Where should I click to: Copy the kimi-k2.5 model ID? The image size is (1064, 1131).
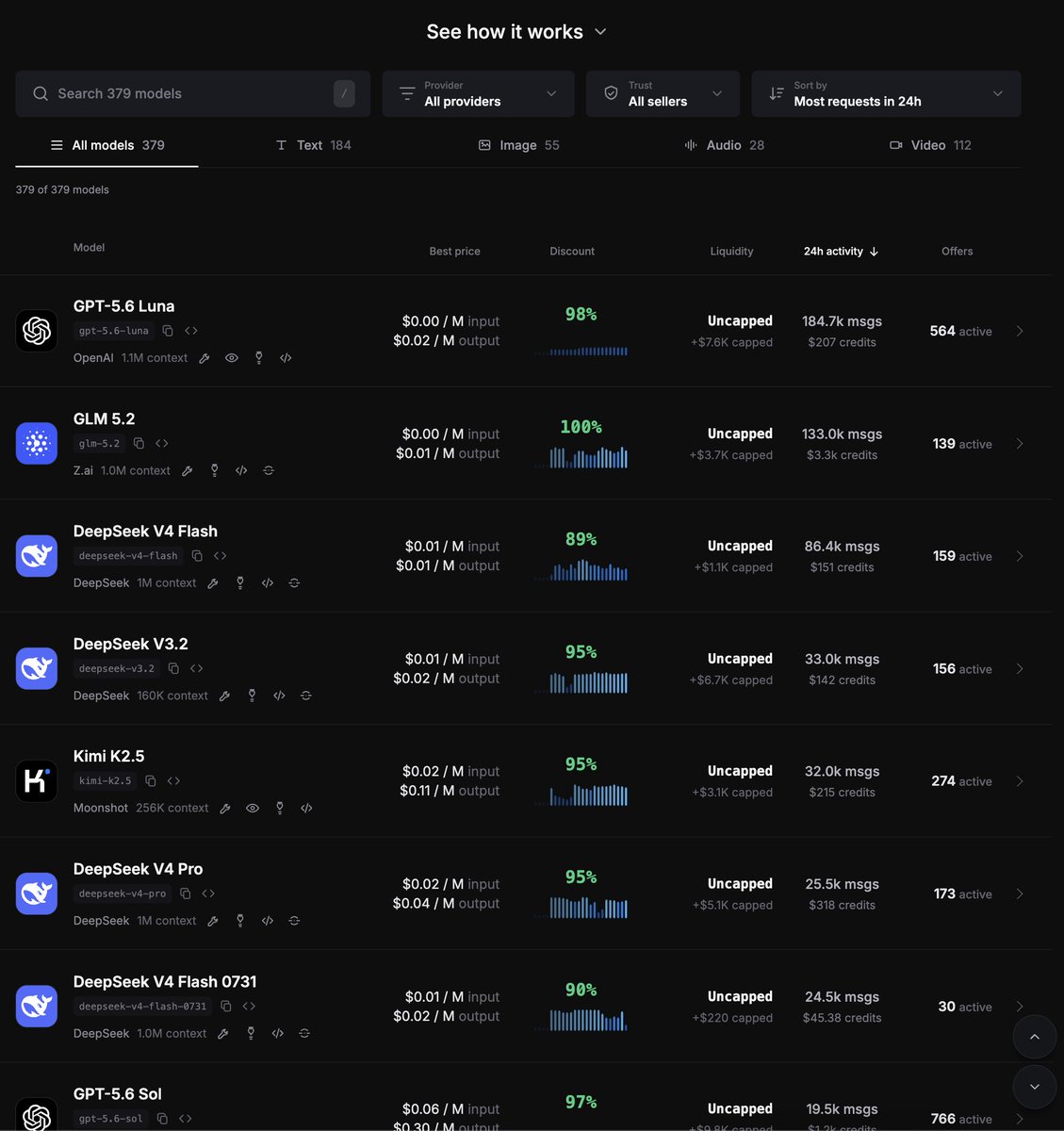(151, 780)
